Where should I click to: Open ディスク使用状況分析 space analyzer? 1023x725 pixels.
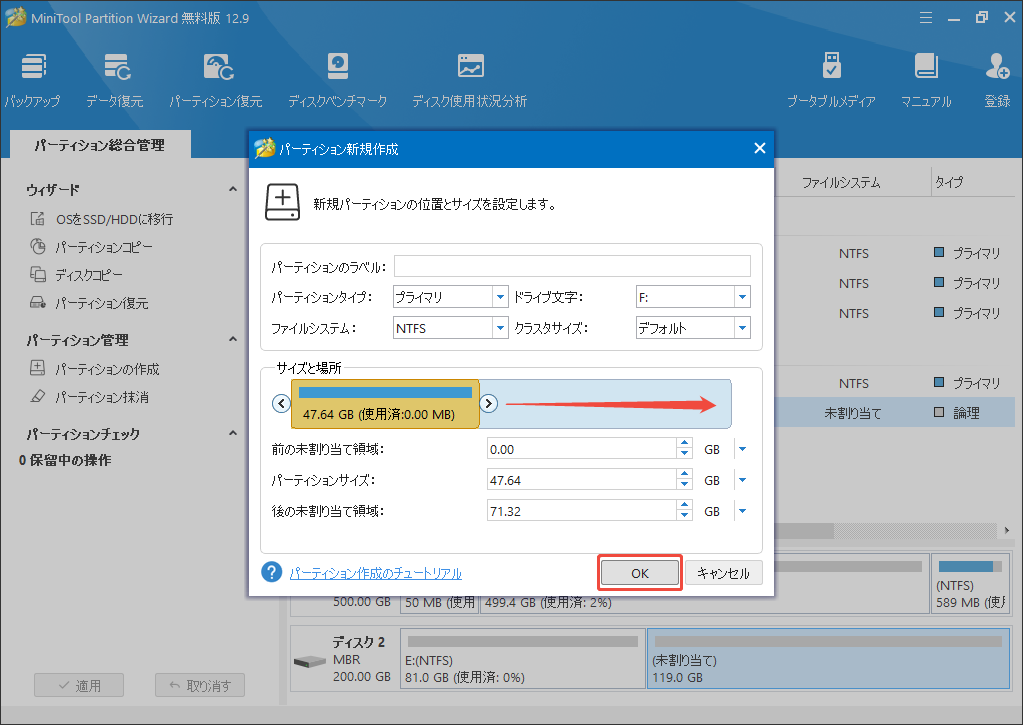[x=470, y=80]
